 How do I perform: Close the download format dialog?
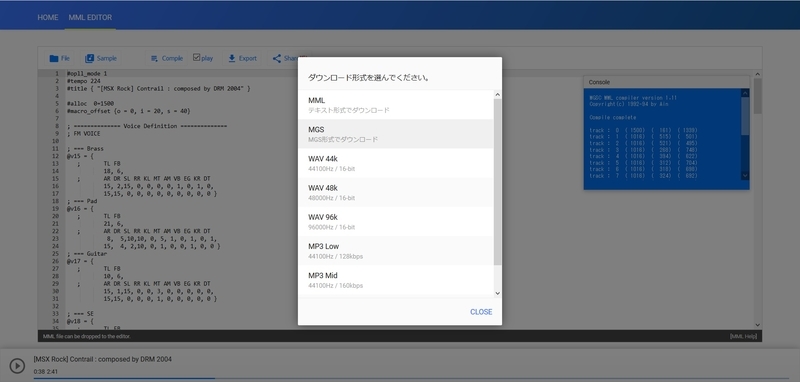(481, 312)
